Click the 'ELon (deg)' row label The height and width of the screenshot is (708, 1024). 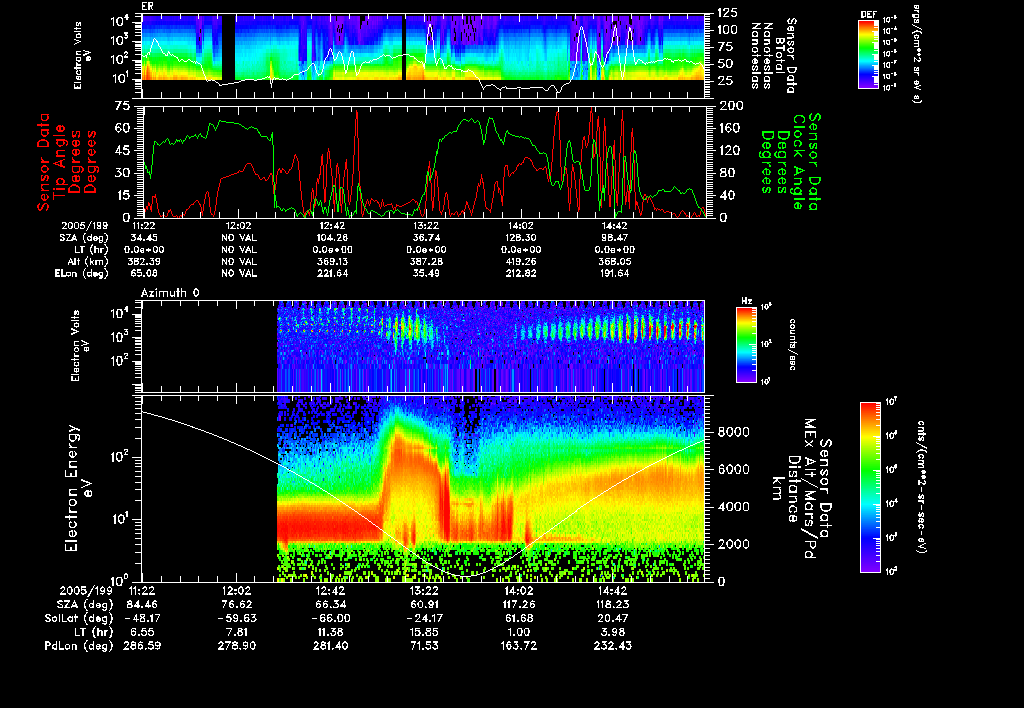point(81,273)
